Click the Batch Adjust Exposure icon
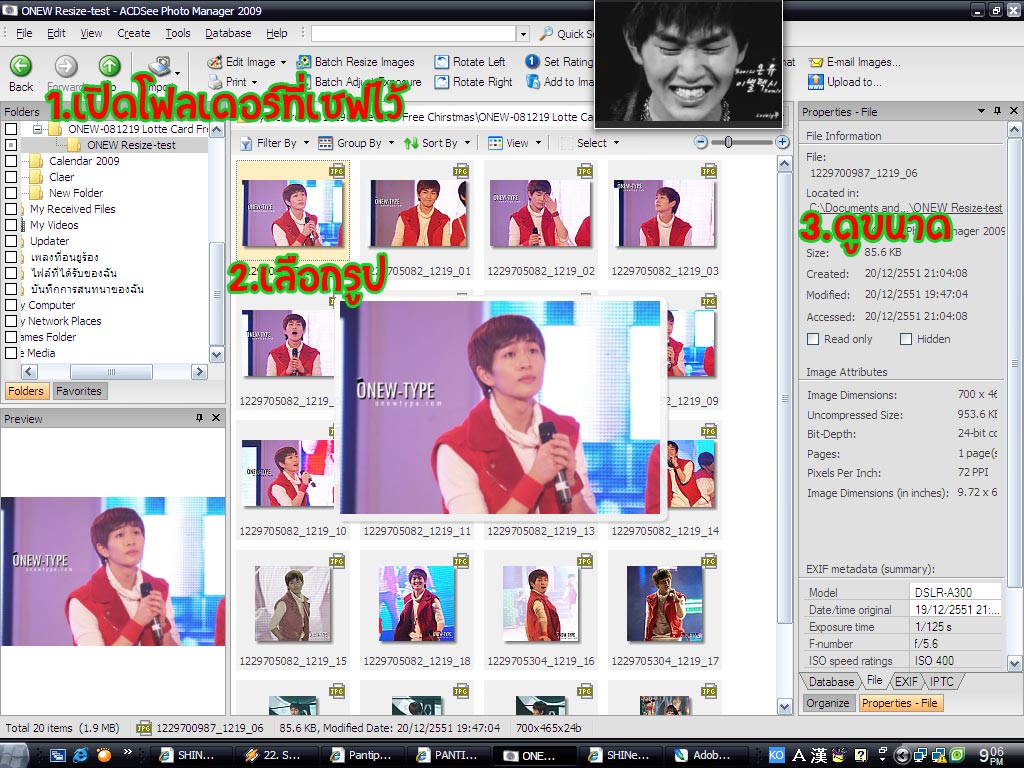The image size is (1024, 768). (x=304, y=82)
